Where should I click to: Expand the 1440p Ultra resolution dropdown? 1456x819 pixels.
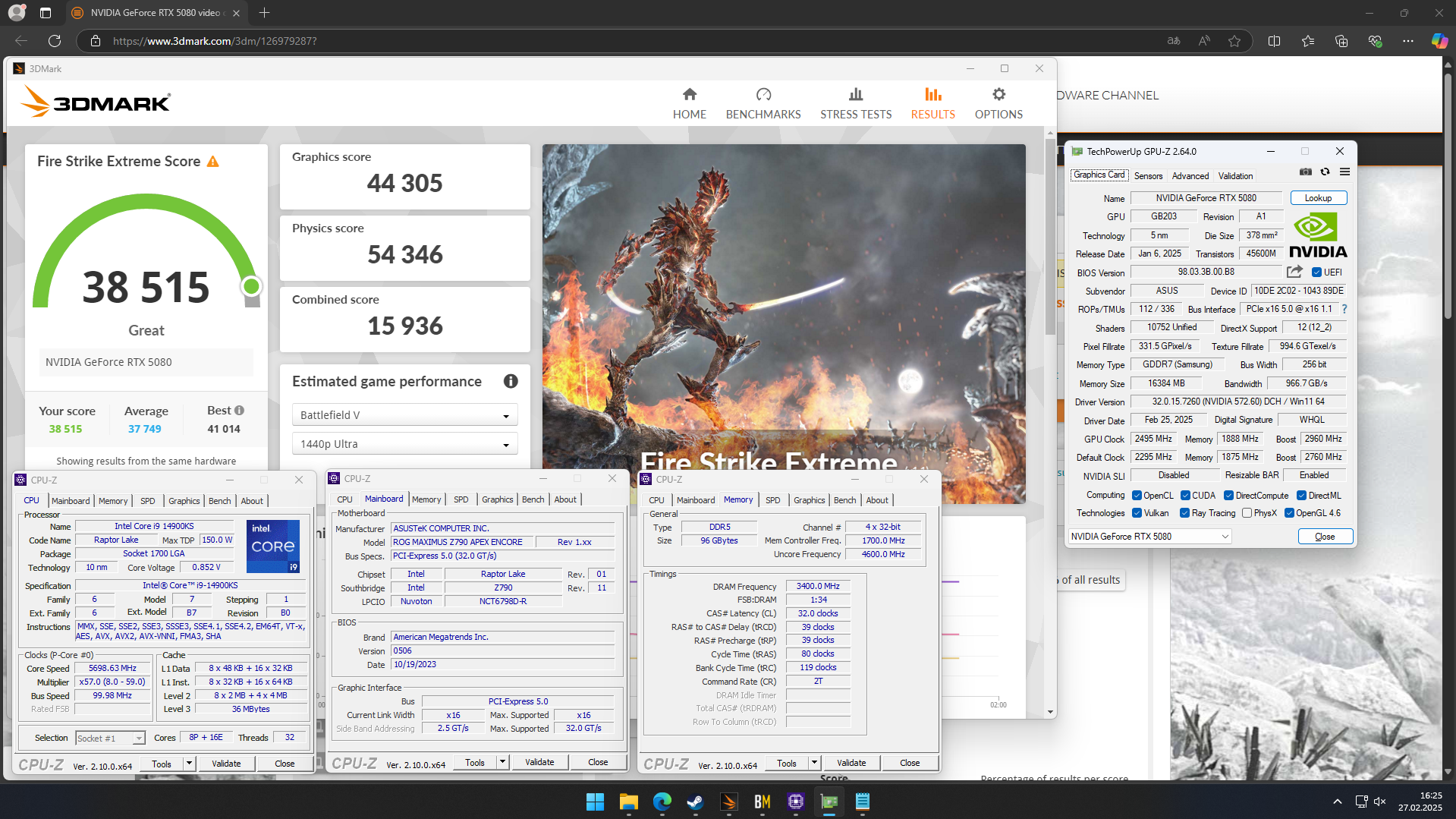404,444
